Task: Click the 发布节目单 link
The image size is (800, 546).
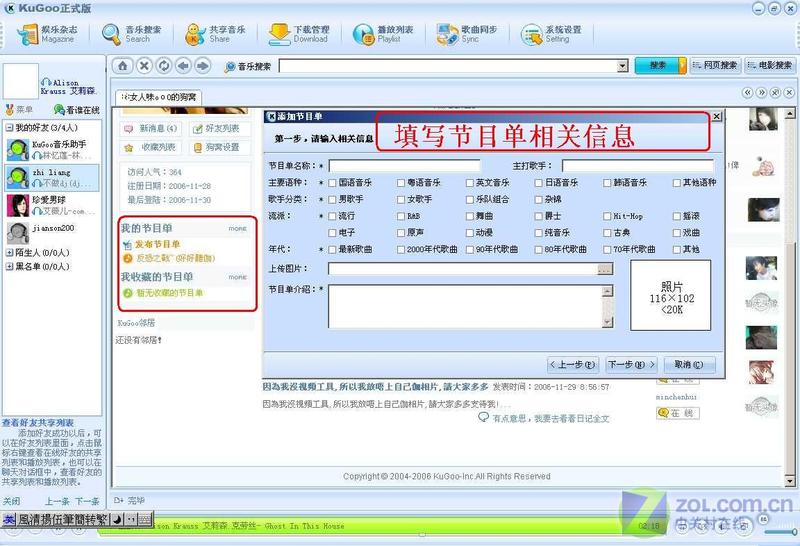Action: coord(157,244)
